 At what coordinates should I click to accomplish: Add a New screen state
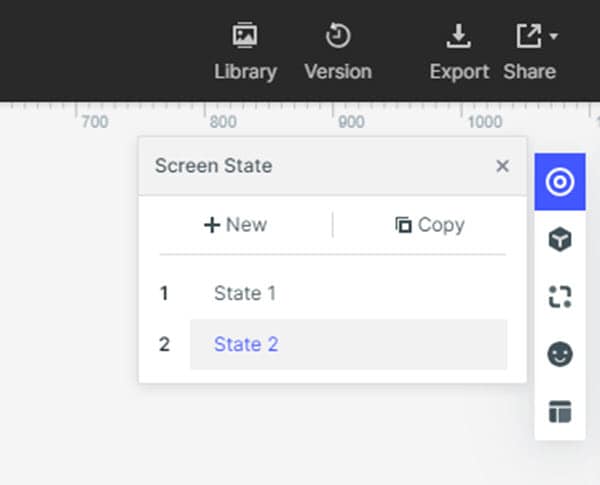point(235,225)
